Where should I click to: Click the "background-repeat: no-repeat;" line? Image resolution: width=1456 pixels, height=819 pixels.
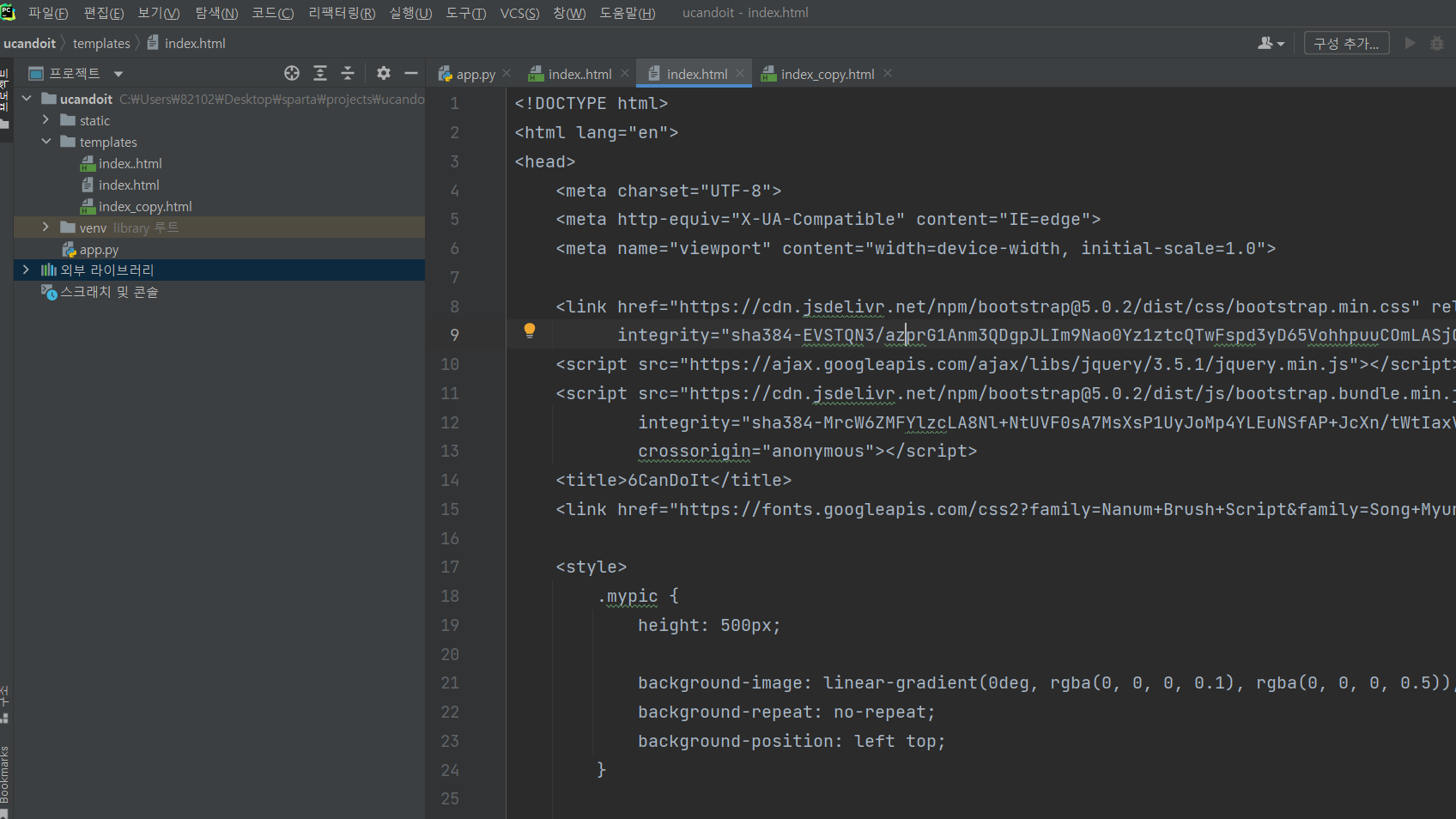[786, 712]
